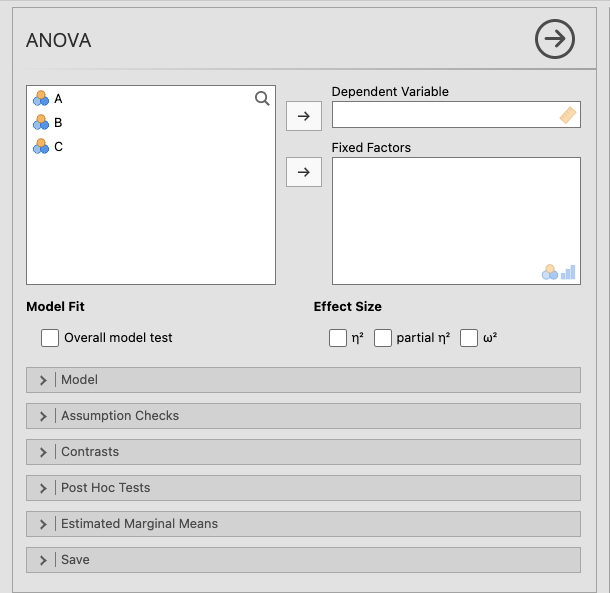Click nominal icon beside variable C
Viewport: 610px width, 593px height.
(x=41, y=146)
